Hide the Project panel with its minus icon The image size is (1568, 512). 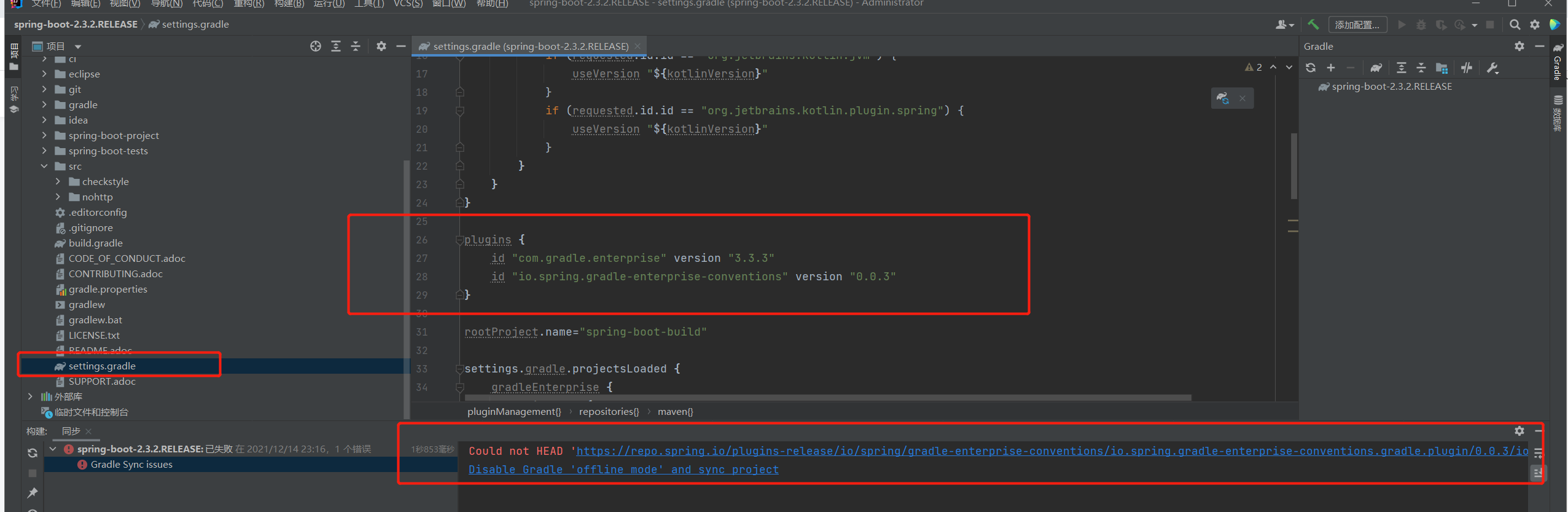tap(401, 46)
